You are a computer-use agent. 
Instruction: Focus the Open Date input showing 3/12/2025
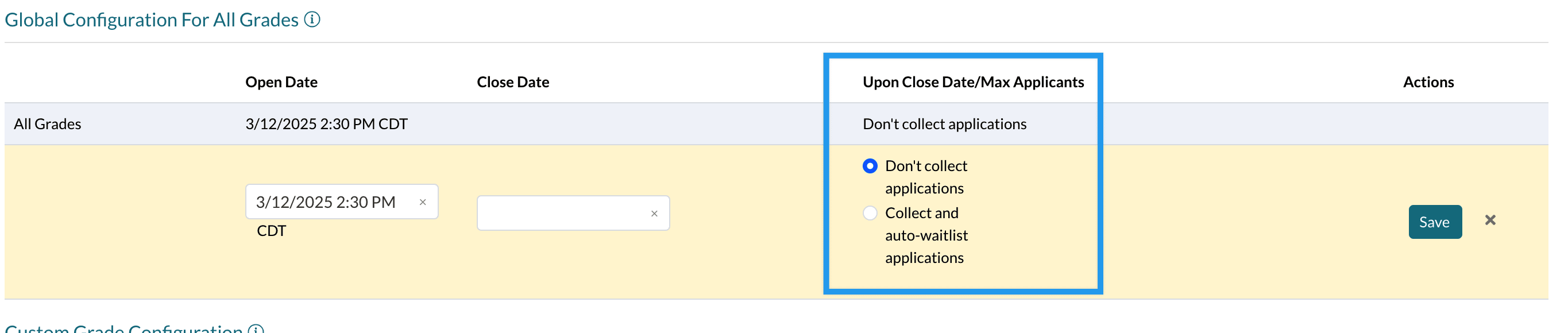pyautogui.click(x=329, y=202)
